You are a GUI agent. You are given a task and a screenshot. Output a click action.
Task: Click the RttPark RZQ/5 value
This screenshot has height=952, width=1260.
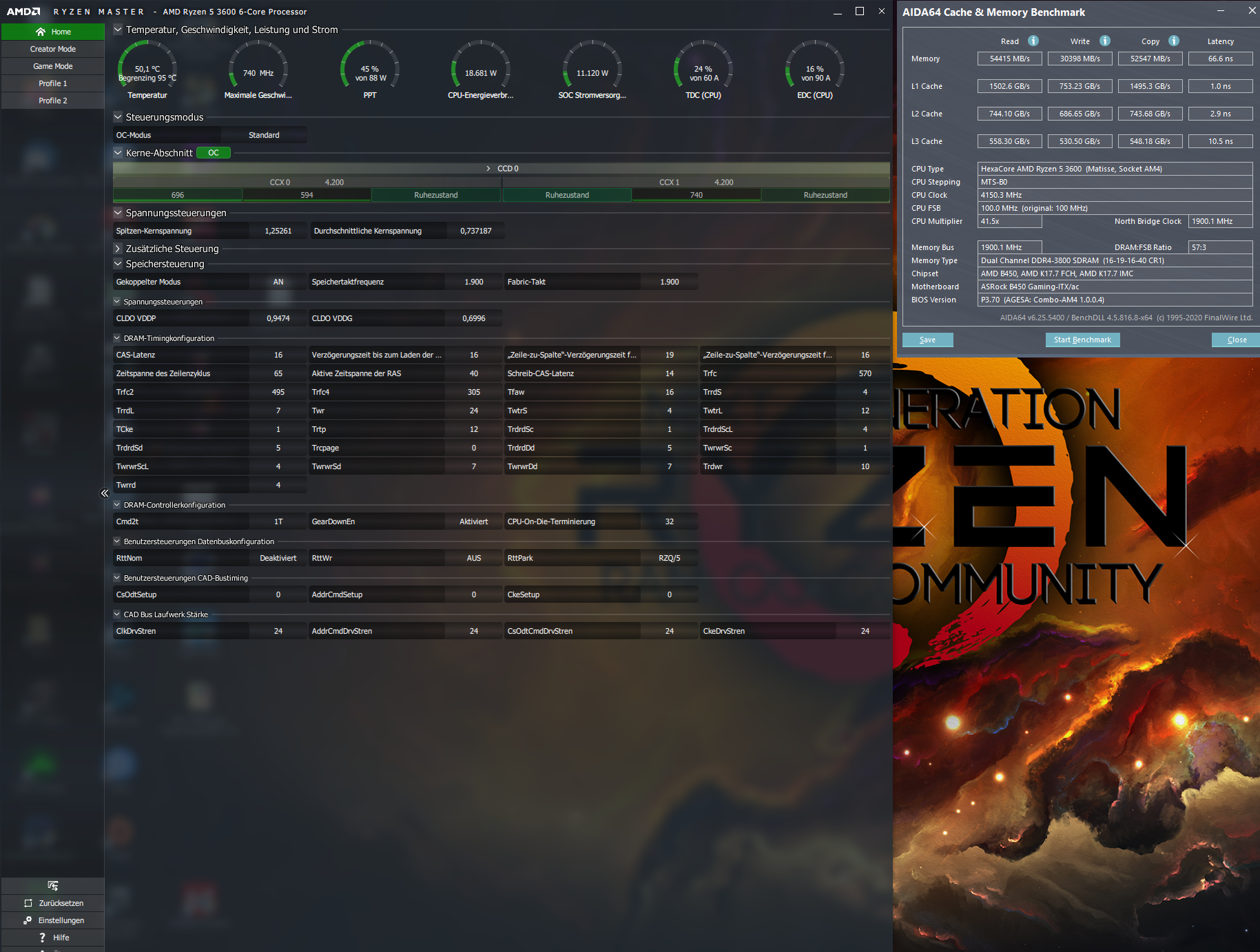[670, 558]
